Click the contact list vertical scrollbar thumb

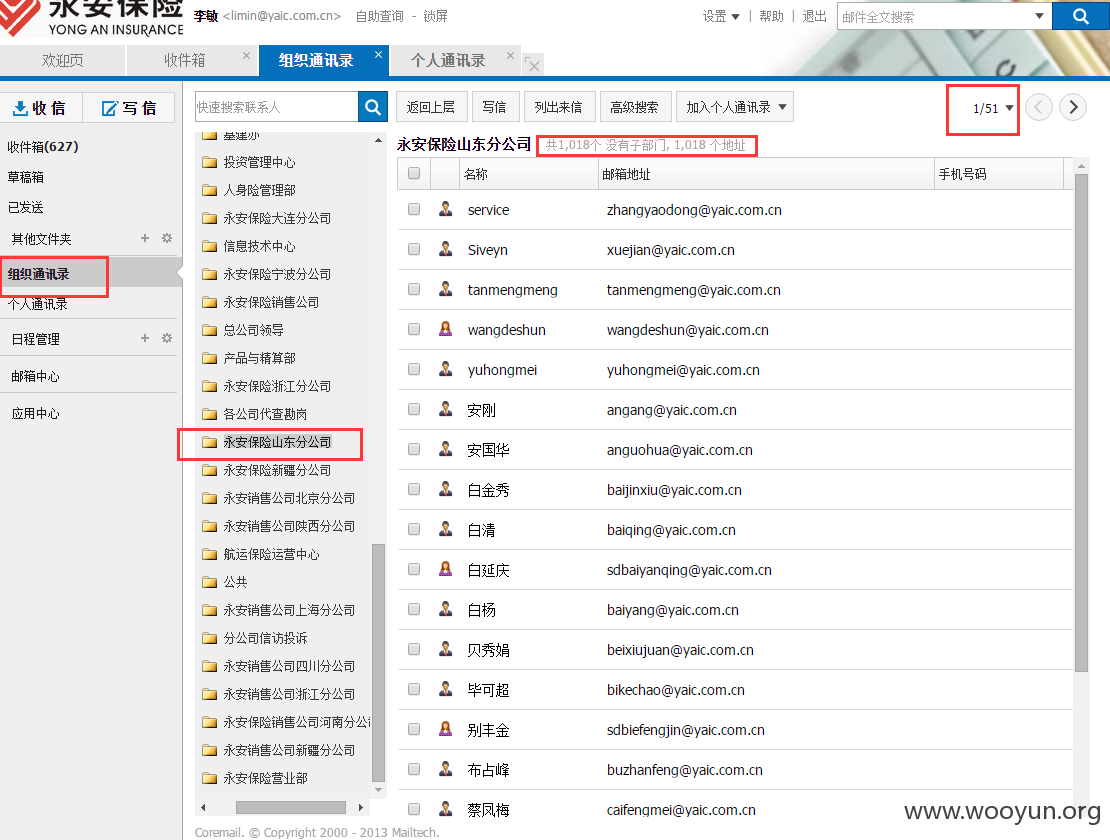[x=1081, y=422]
